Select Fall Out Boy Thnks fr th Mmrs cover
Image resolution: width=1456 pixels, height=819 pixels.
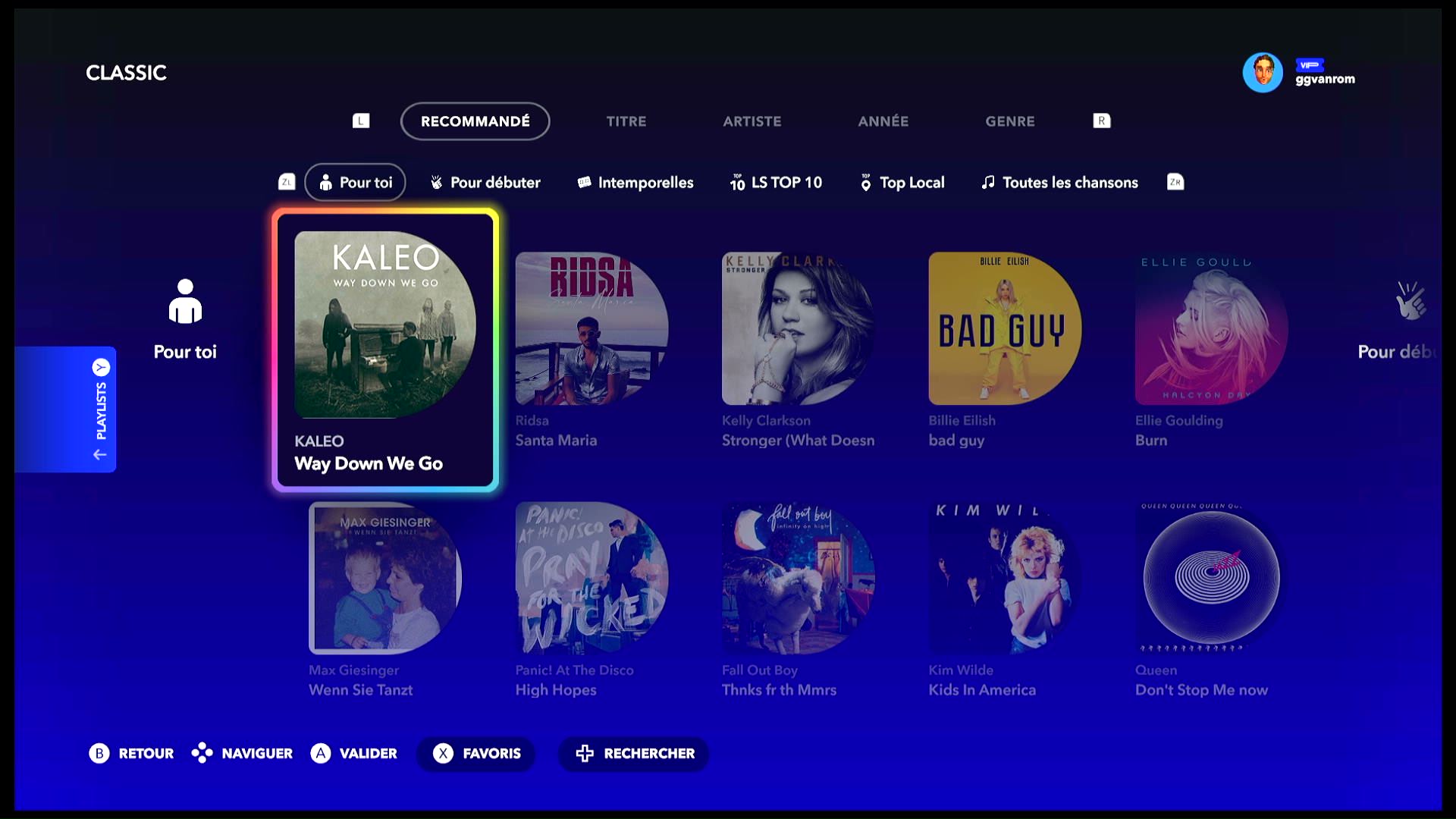point(798,578)
